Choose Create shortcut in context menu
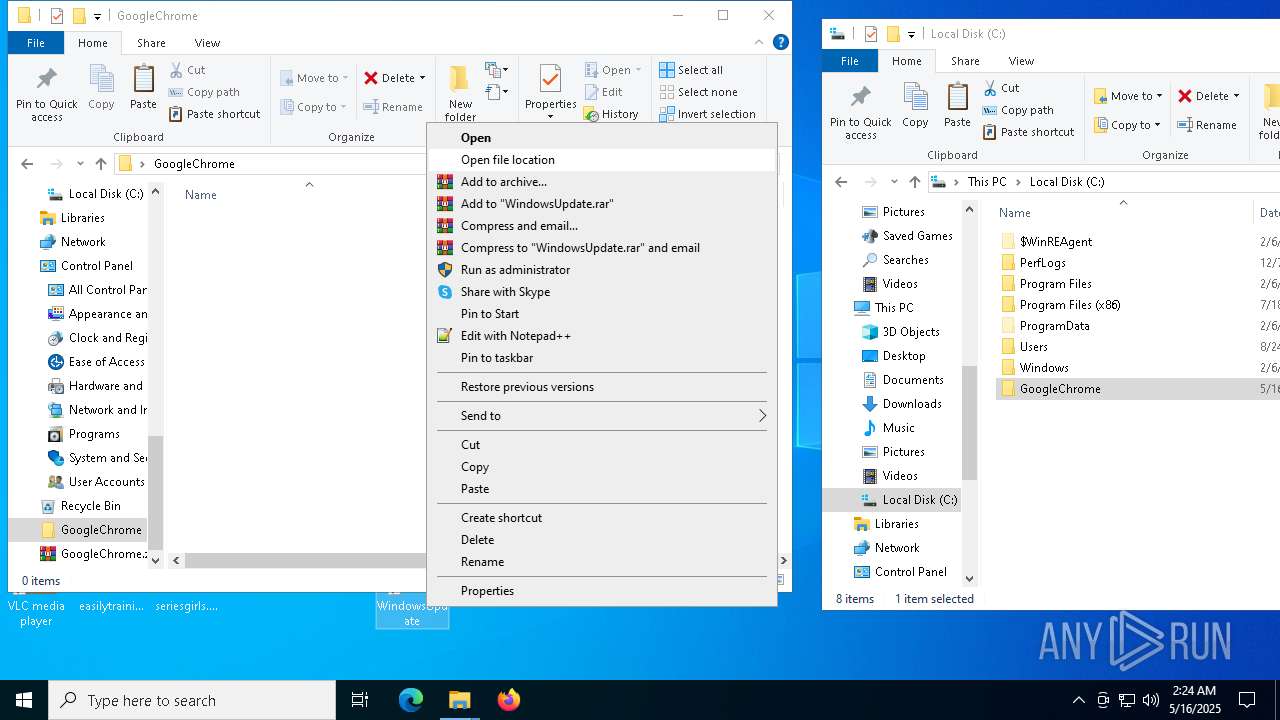1280x720 pixels. click(602, 518)
